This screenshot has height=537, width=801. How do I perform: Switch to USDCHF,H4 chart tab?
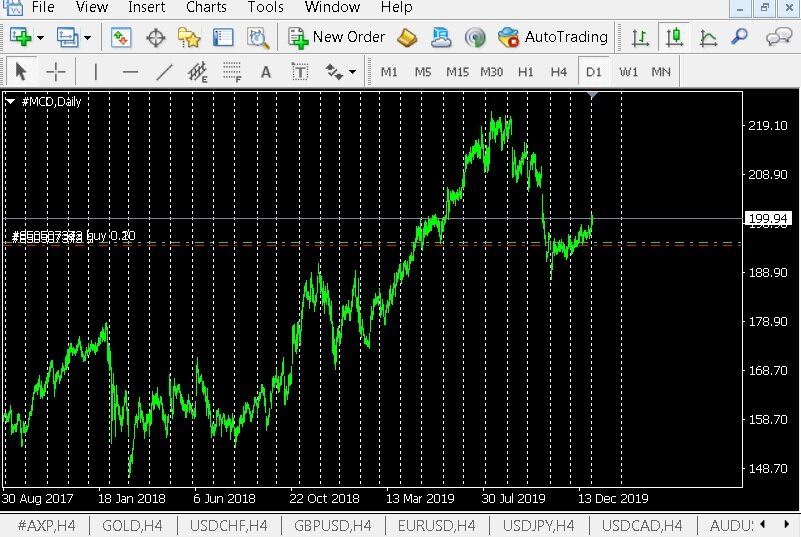[x=228, y=525]
